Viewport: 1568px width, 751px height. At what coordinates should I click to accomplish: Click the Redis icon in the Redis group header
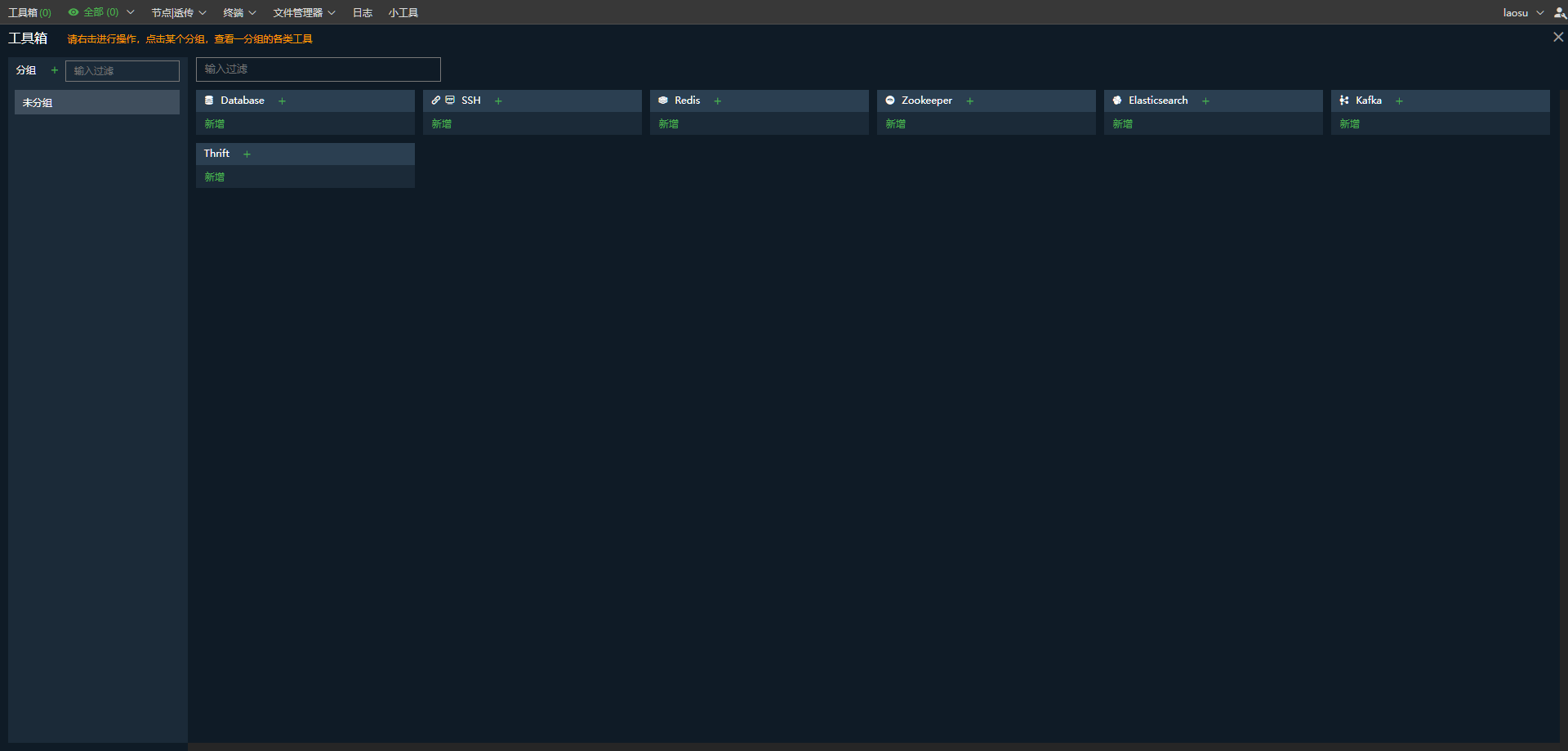coord(663,100)
